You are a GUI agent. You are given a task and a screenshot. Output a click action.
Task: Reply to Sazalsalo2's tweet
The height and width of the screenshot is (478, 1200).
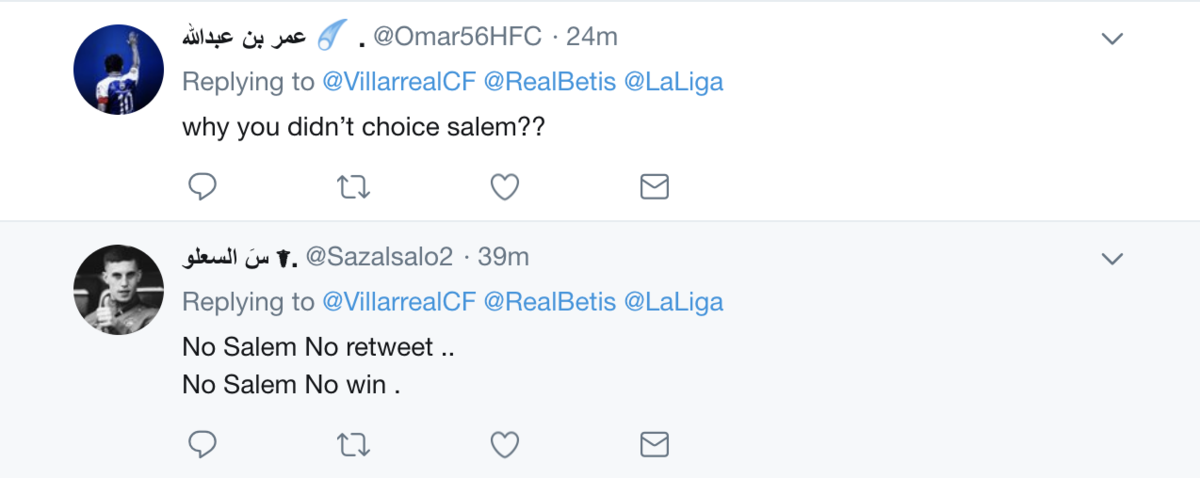202,444
